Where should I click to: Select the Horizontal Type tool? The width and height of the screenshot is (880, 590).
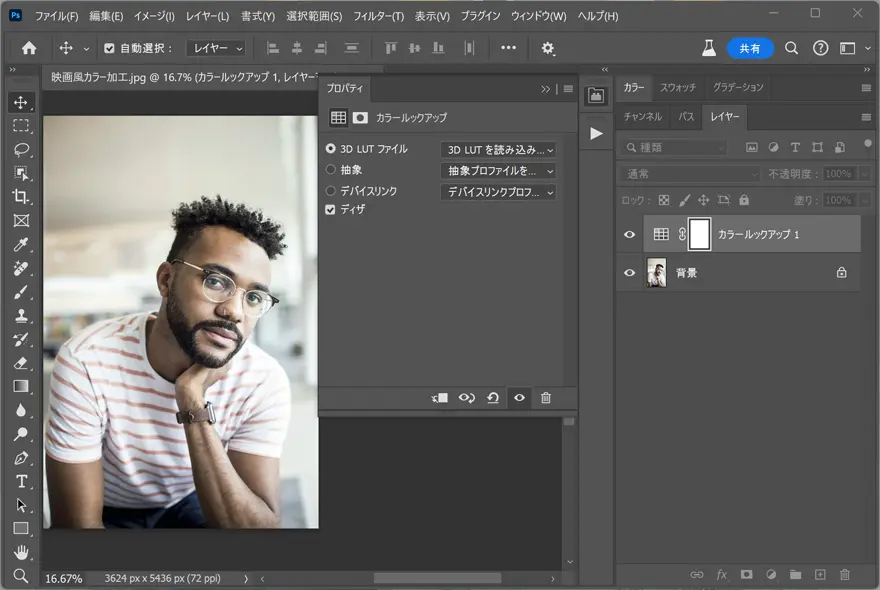[x=21, y=481]
